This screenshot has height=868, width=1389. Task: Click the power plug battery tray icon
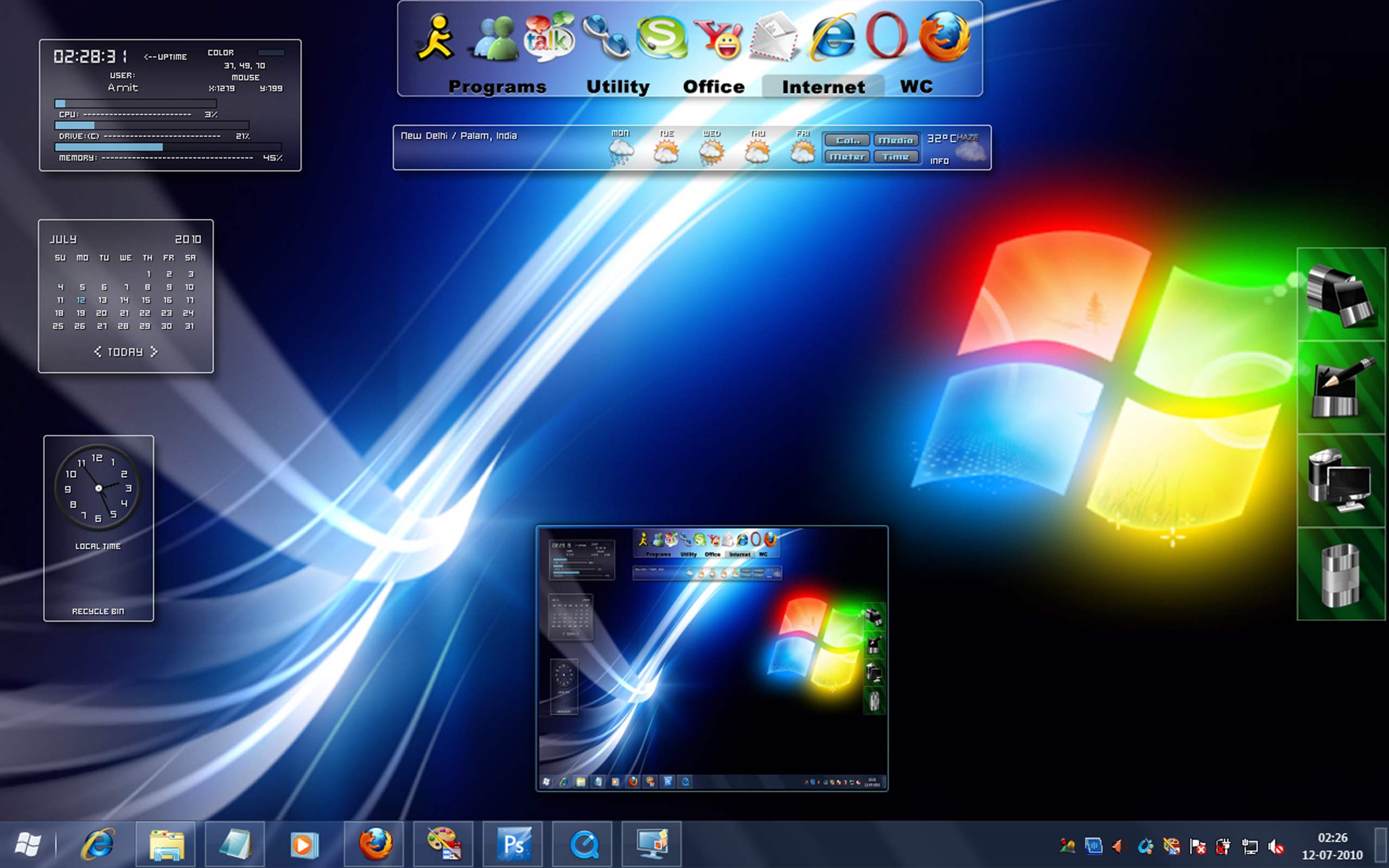coord(1223,846)
